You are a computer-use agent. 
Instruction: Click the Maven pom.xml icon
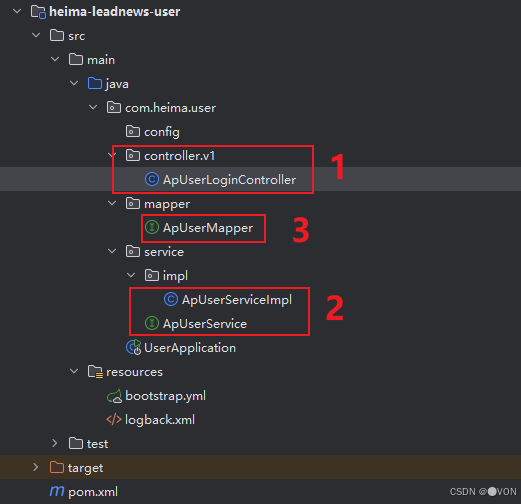57,492
